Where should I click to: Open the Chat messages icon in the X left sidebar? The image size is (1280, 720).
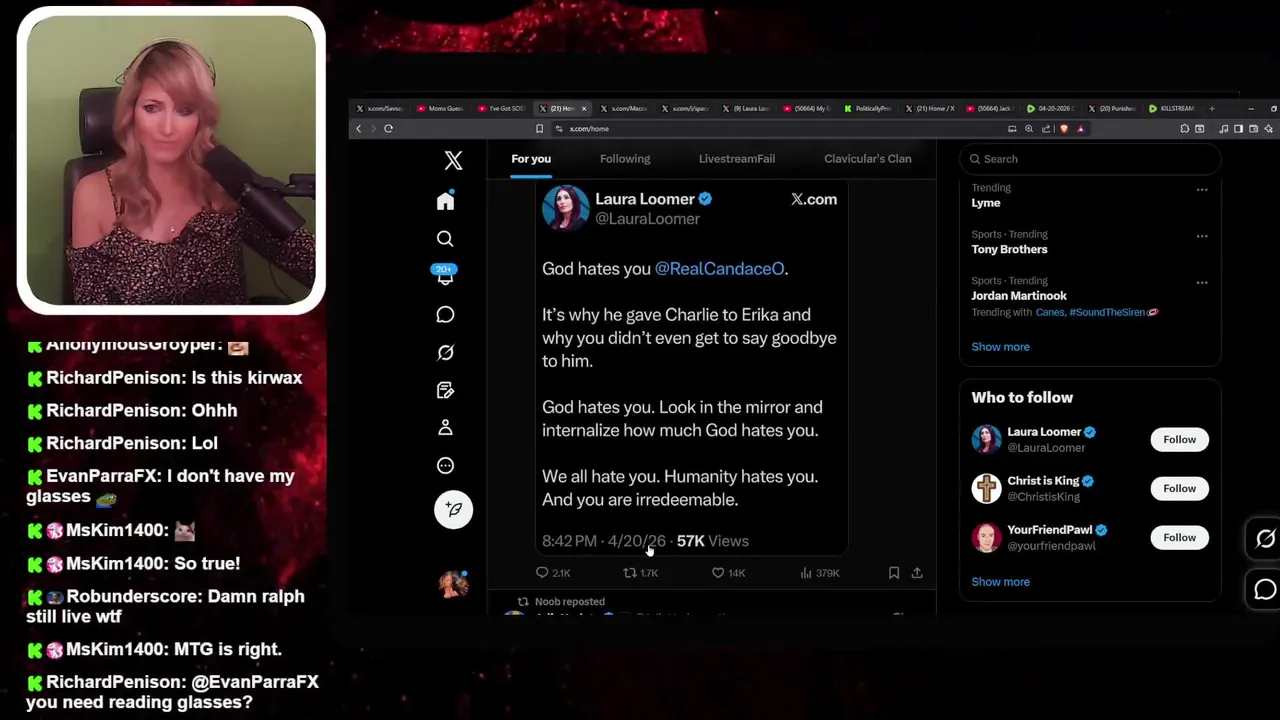click(445, 315)
